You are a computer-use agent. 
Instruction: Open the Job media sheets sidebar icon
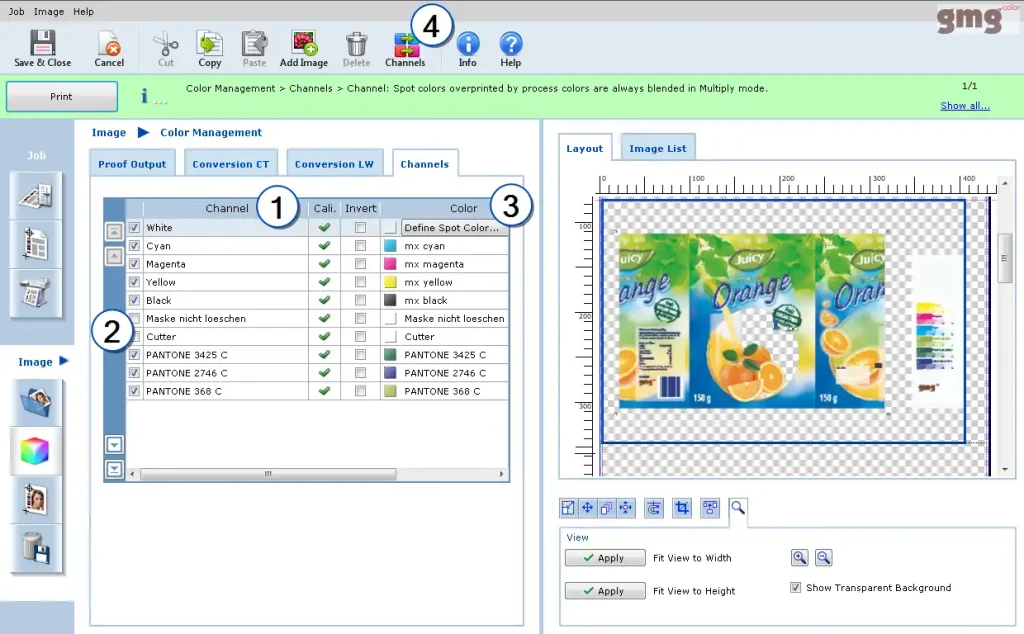[36, 196]
